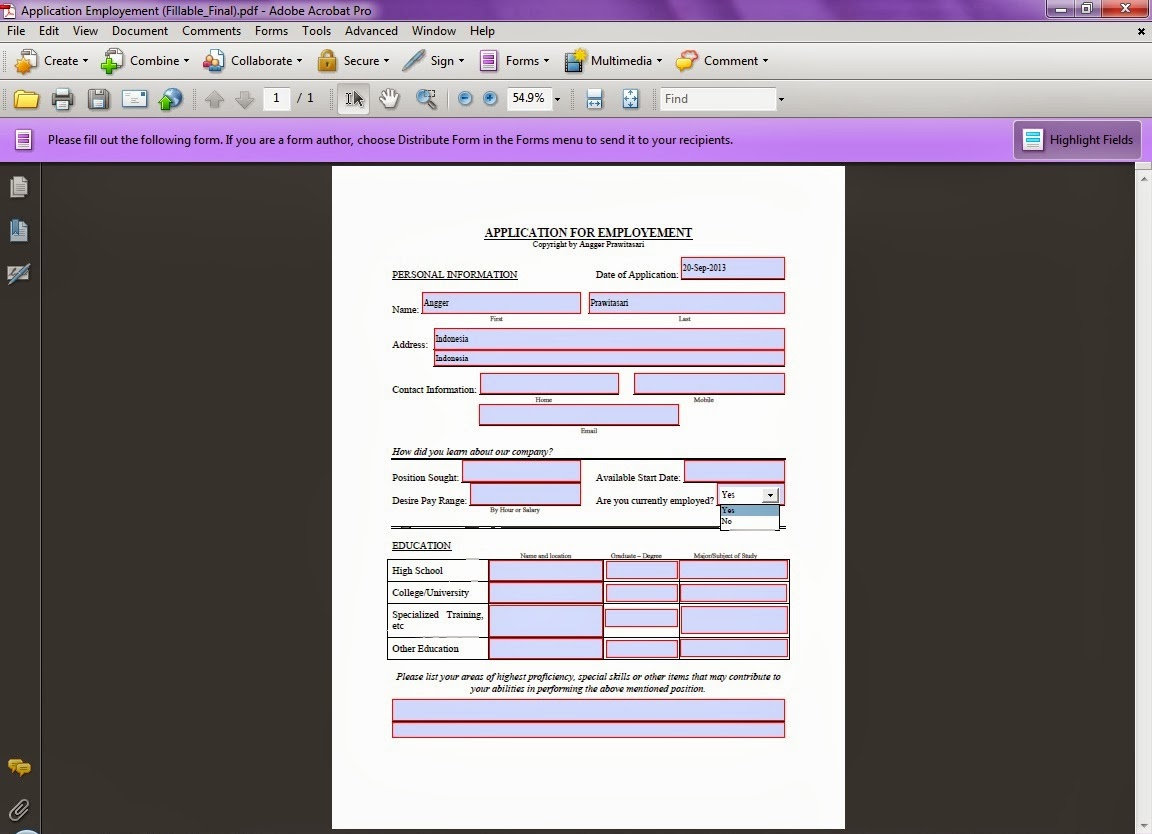Open the Window menu
This screenshot has height=834, width=1152.
click(x=433, y=31)
